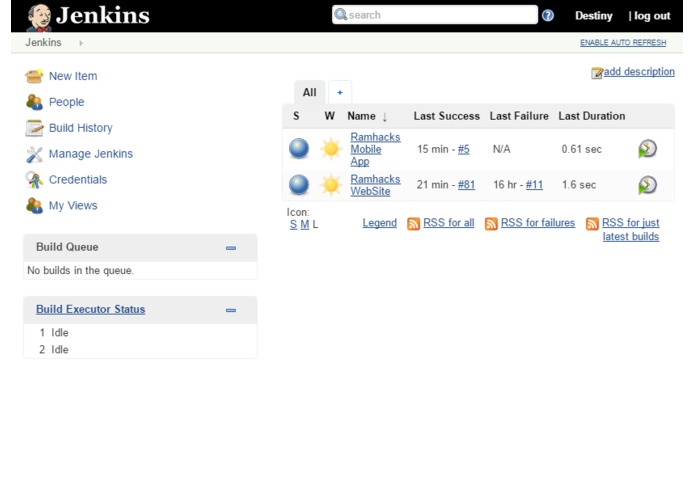Viewport: 695px width, 494px height.
Task: Sort by Last Success column
Action: 447,116
